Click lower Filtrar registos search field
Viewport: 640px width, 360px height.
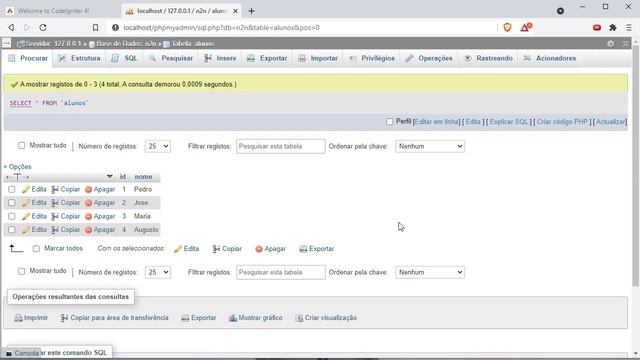tap(281, 272)
